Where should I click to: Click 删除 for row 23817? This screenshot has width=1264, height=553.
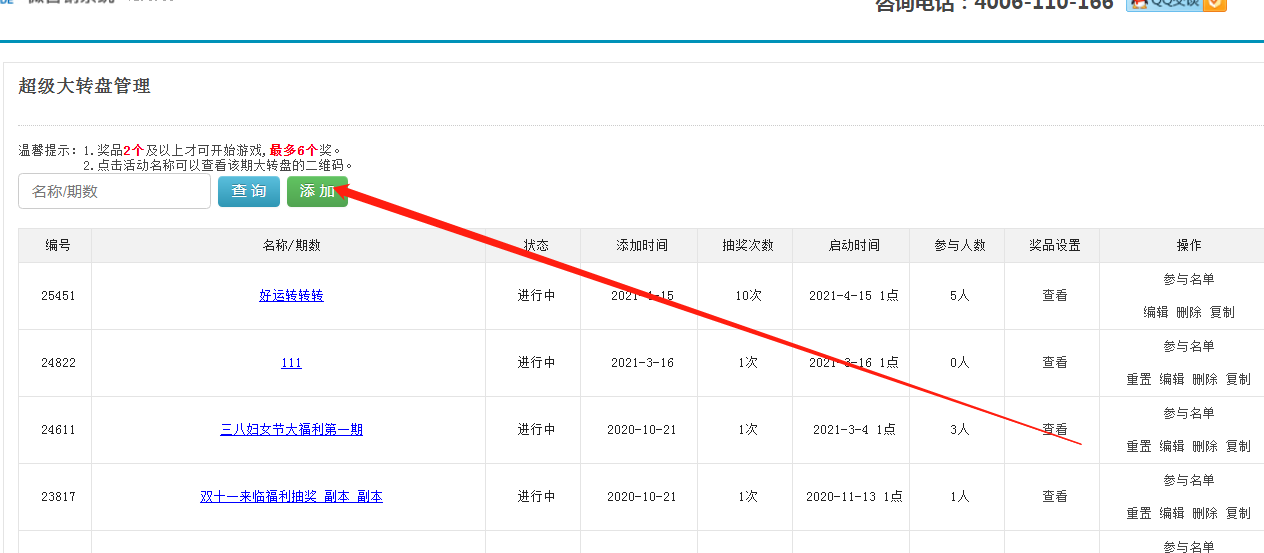(1205, 513)
